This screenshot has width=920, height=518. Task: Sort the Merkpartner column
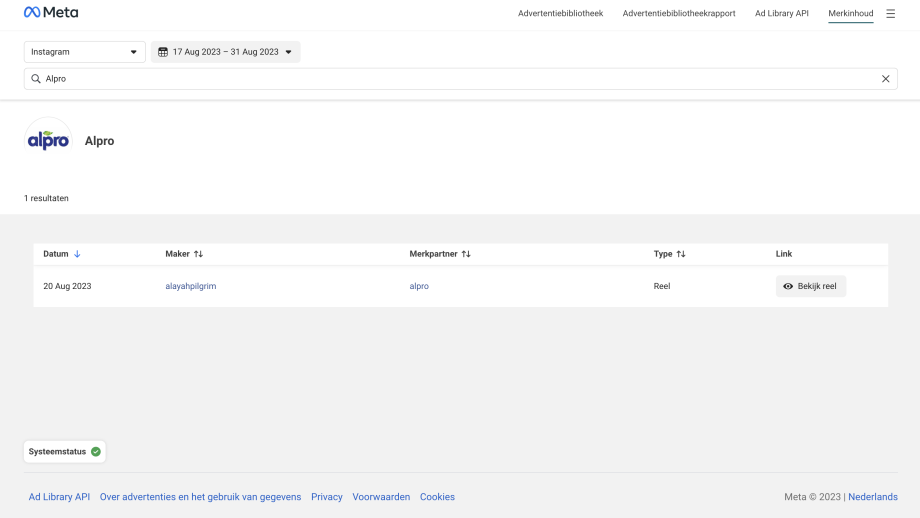tap(466, 254)
